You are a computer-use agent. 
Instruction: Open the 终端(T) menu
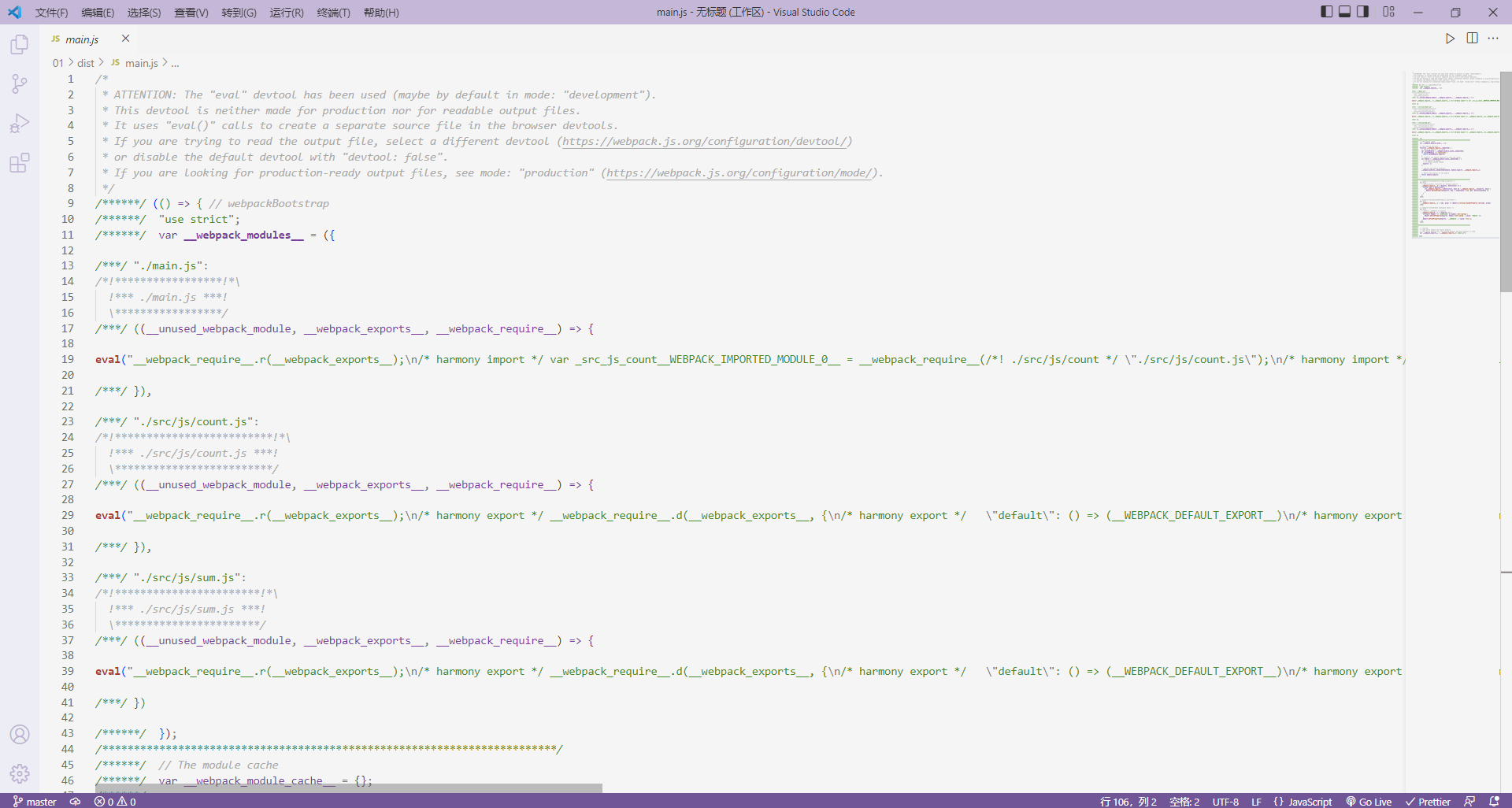coord(333,13)
